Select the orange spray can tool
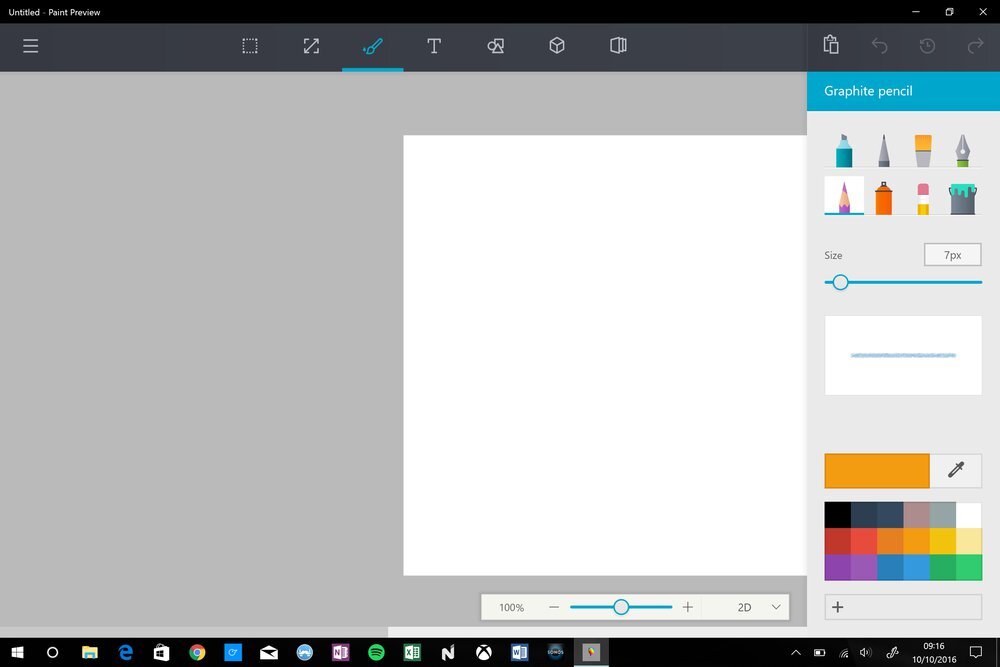This screenshot has height=667, width=1000. (x=883, y=197)
